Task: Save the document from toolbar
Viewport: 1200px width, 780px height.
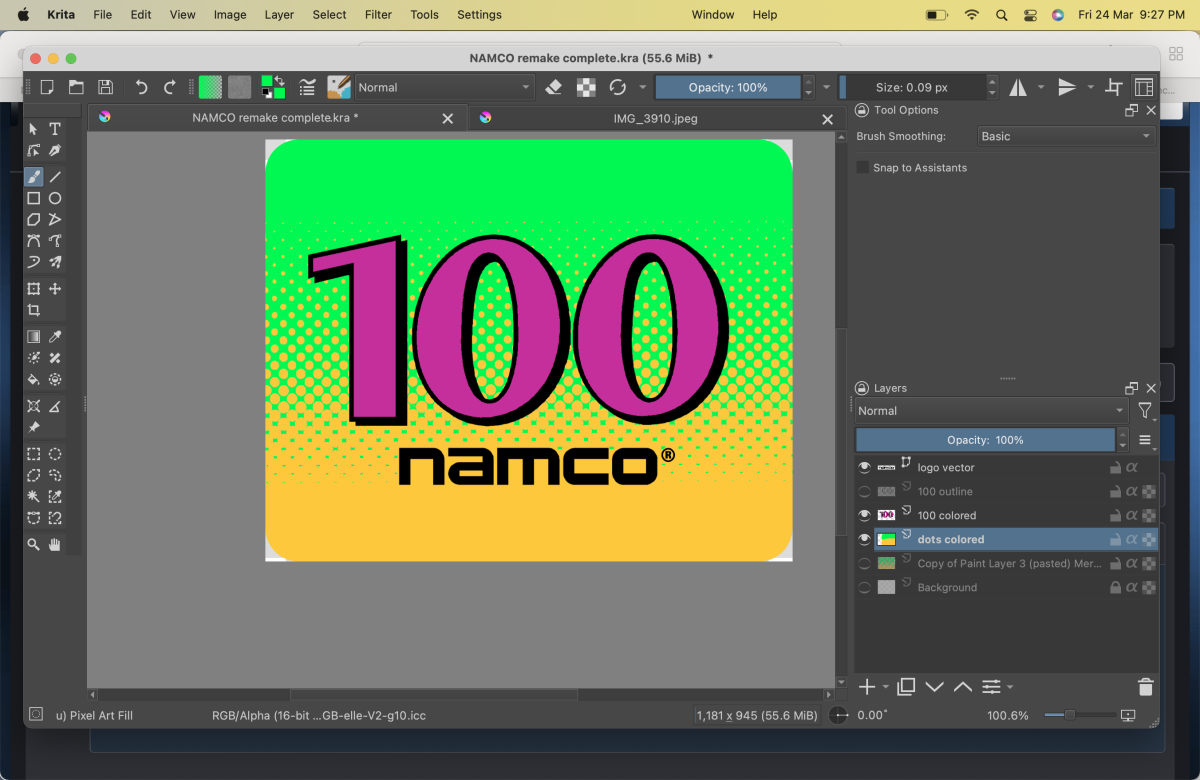Action: [x=105, y=87]
